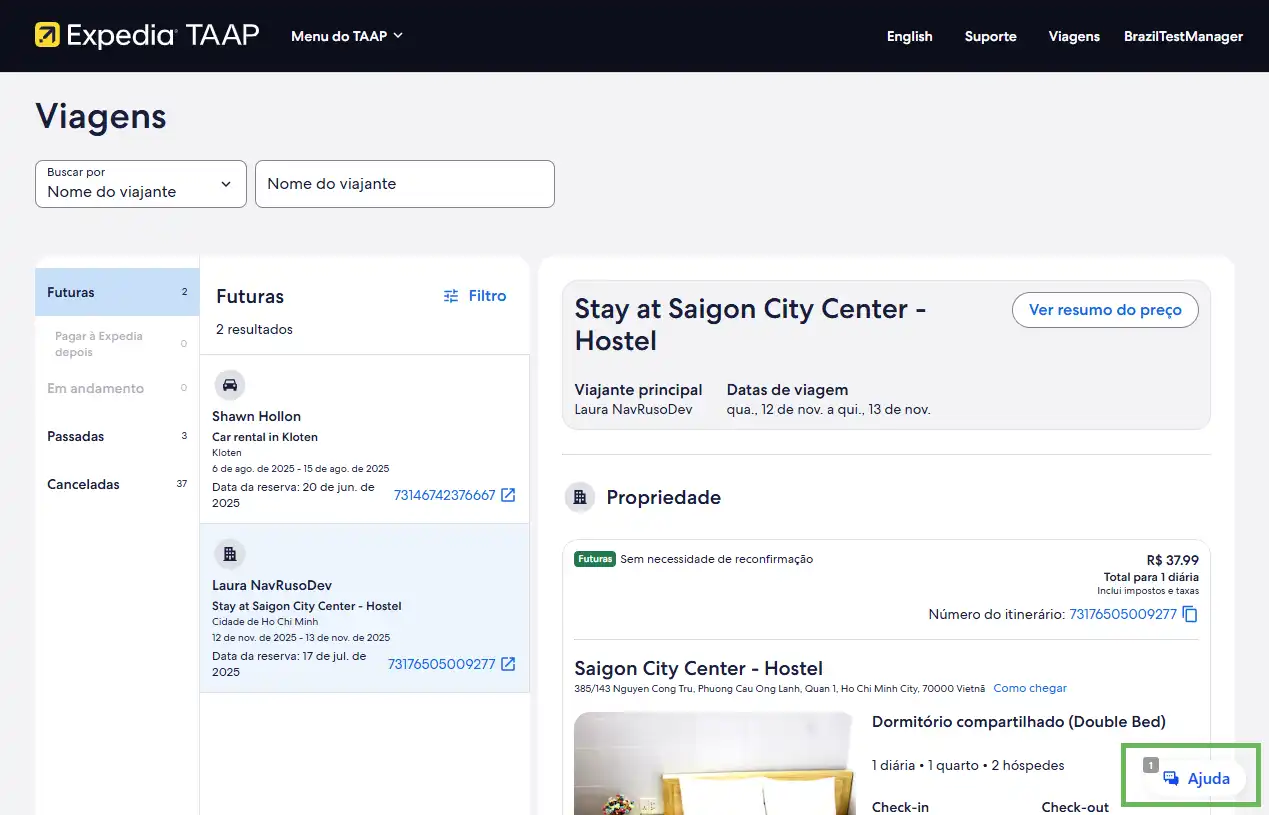Click the filter sliders icon
Screen dimensions: 1269x815
click(x=451, y=296)
